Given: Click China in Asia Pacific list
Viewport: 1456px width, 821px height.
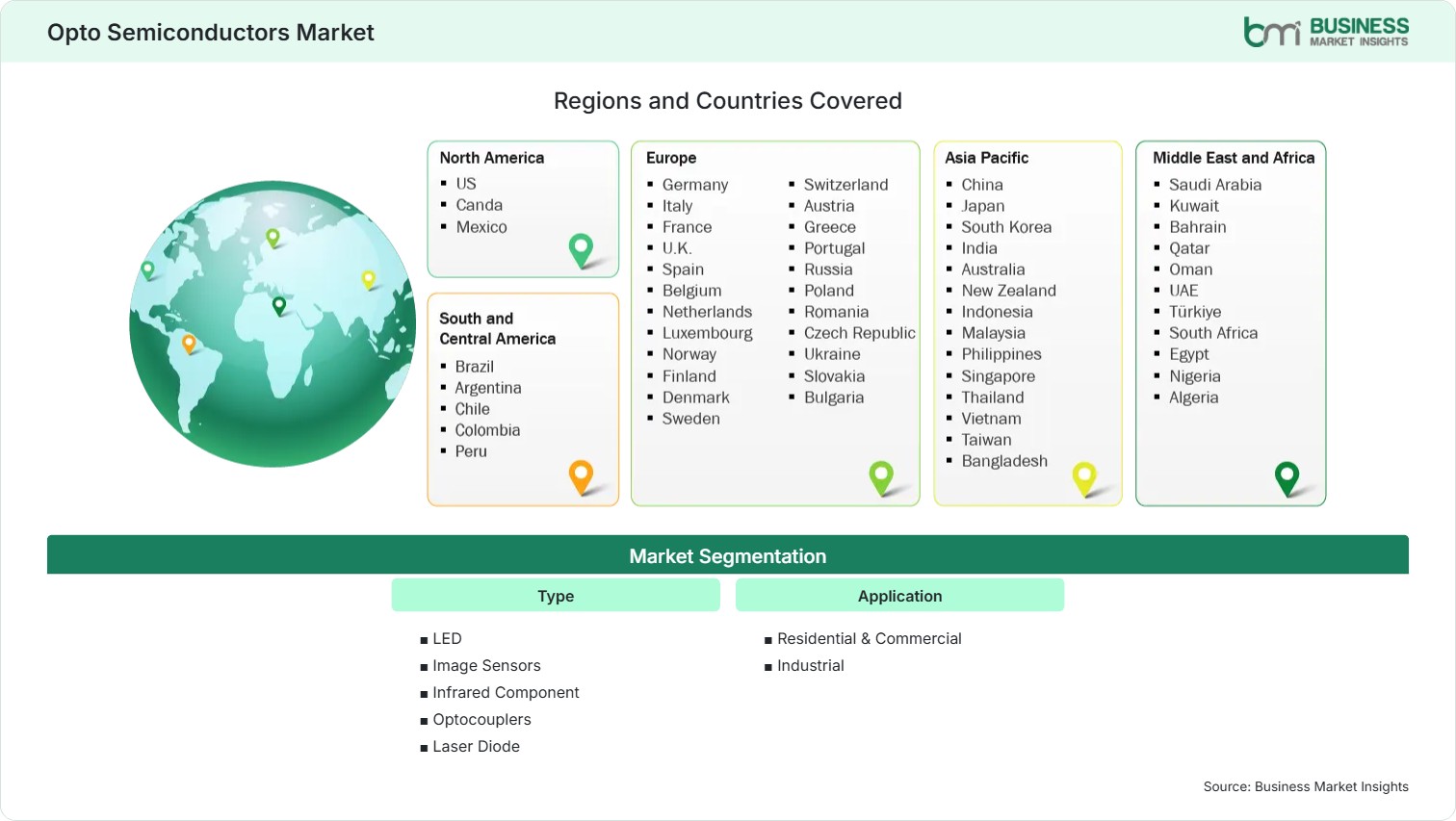Looking at the screenshot, I should coord(982,185).
